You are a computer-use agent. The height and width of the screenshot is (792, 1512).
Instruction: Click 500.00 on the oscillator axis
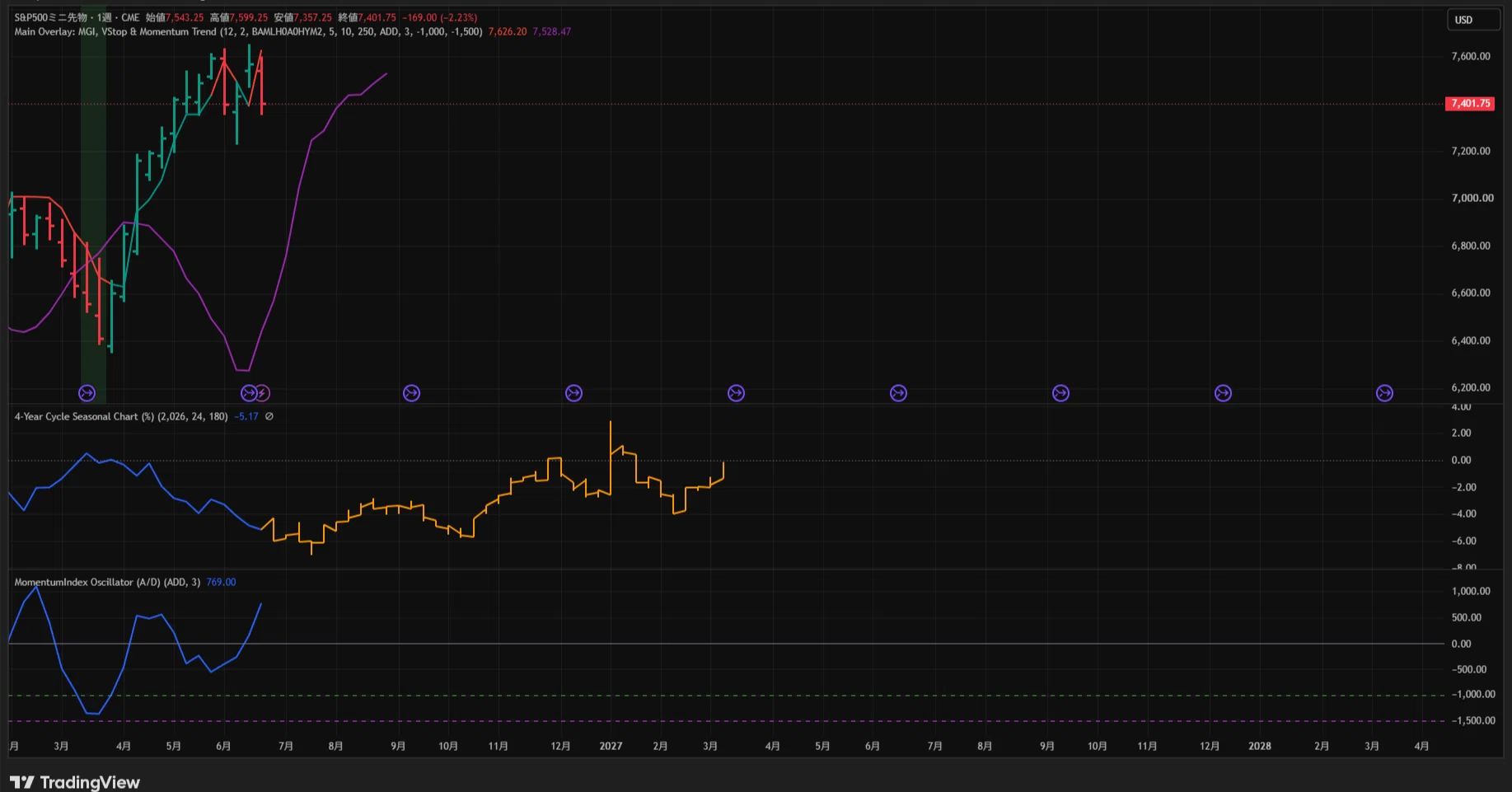(x=1467, y=617)
